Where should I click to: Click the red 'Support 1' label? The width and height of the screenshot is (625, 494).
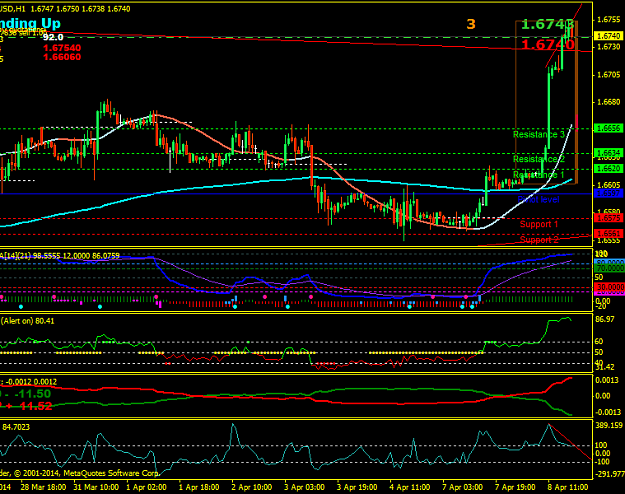539,224
